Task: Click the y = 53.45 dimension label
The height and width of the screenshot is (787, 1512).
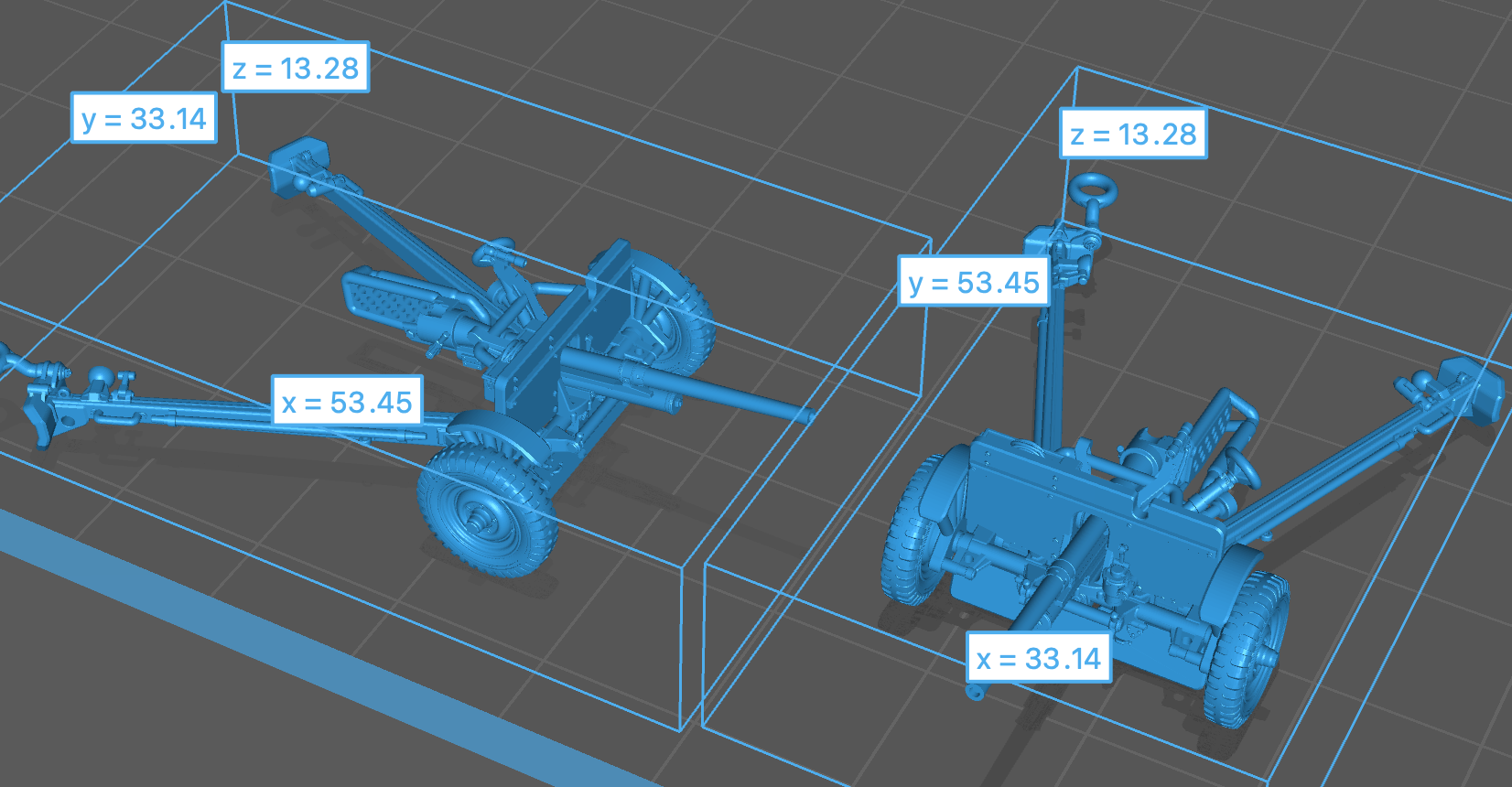Action: [x=974, y=283]
